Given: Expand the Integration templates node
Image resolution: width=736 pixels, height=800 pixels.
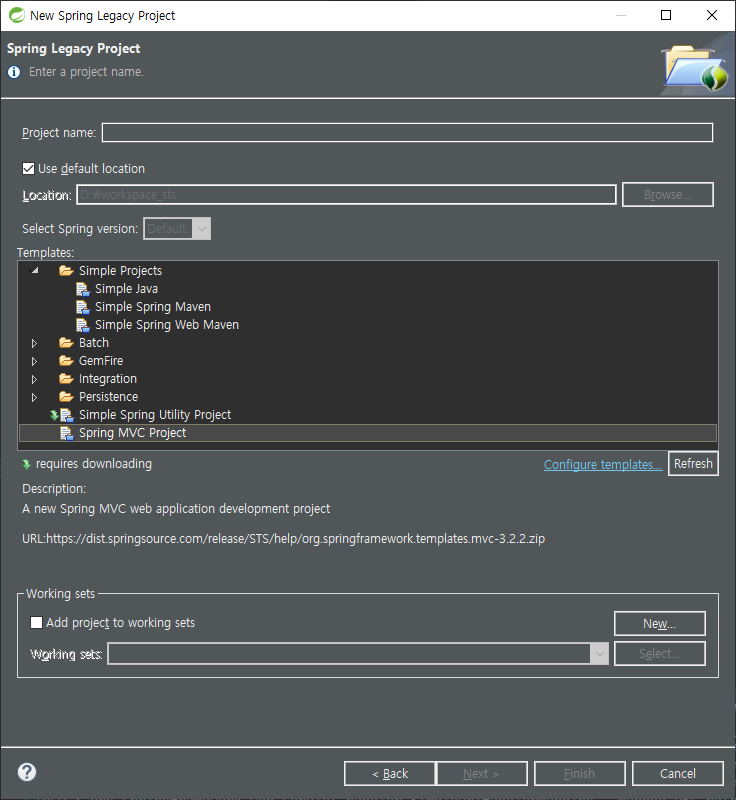Looking at the screenshot, I should pos(34,379).
